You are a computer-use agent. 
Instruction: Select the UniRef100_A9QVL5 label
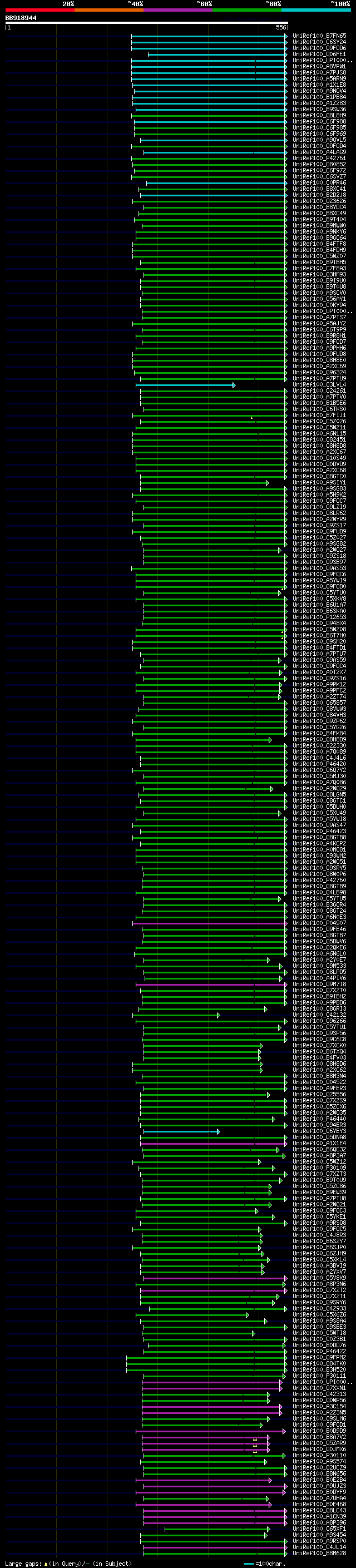[x=319, y=140]
